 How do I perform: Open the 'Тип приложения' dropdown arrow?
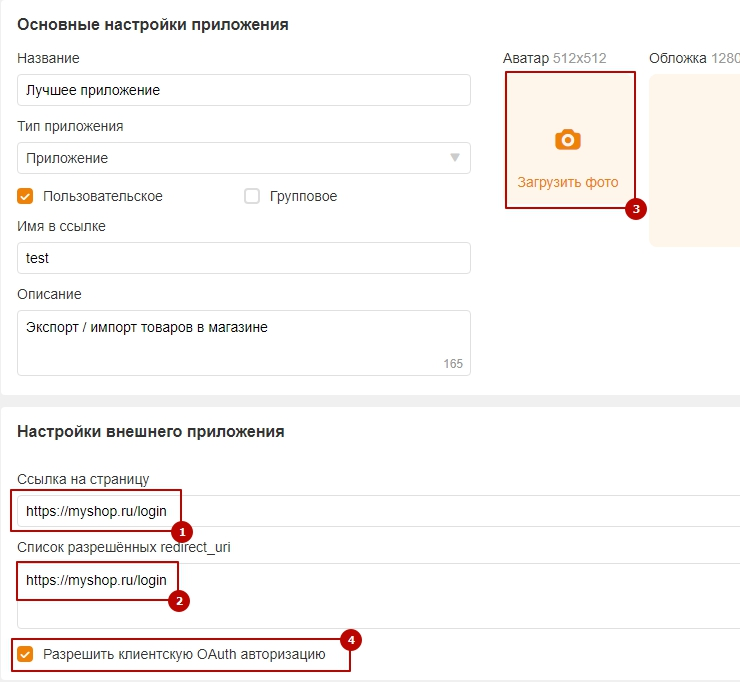pyautogui.click(x=455, y=158)
